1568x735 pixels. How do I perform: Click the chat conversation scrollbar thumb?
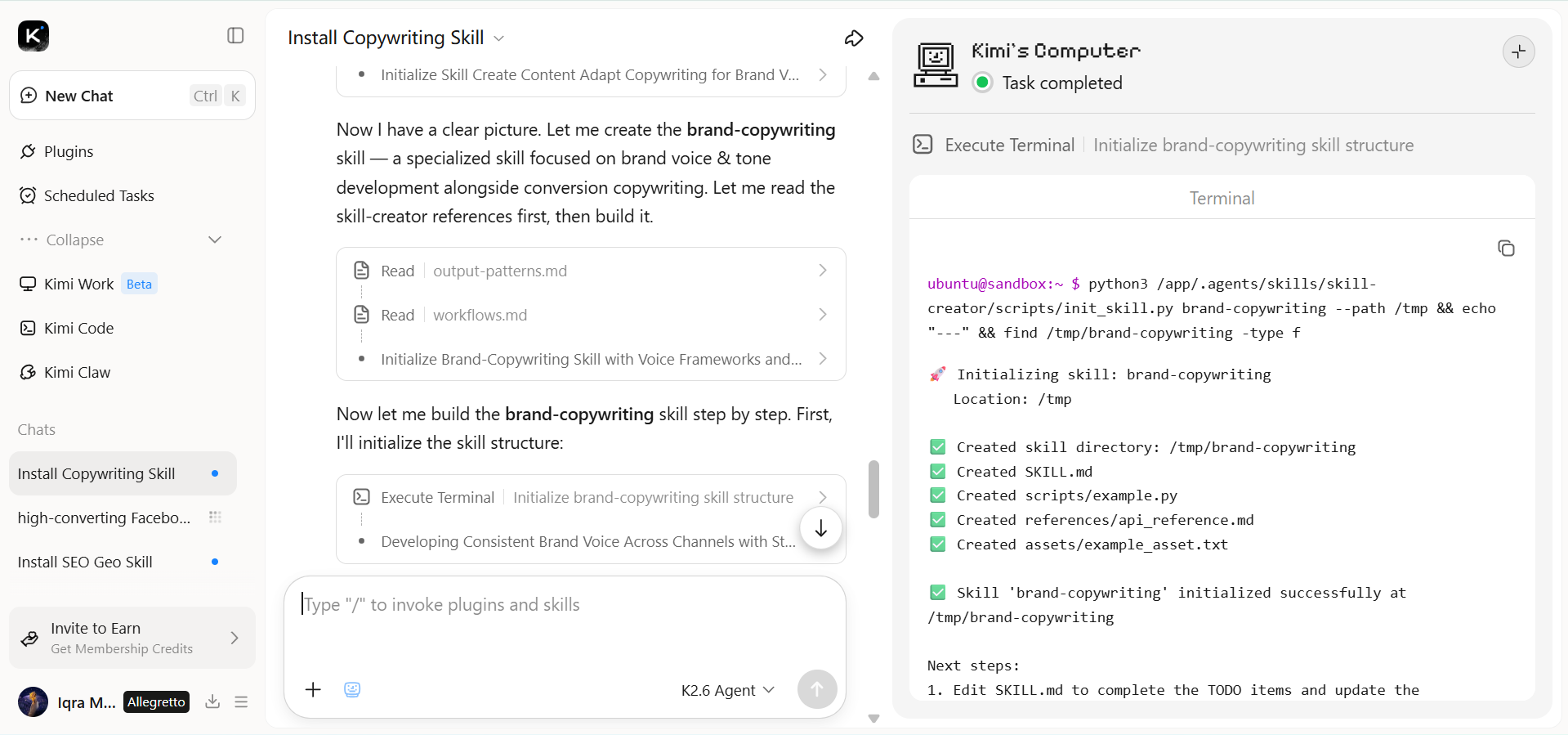[873, 489]
